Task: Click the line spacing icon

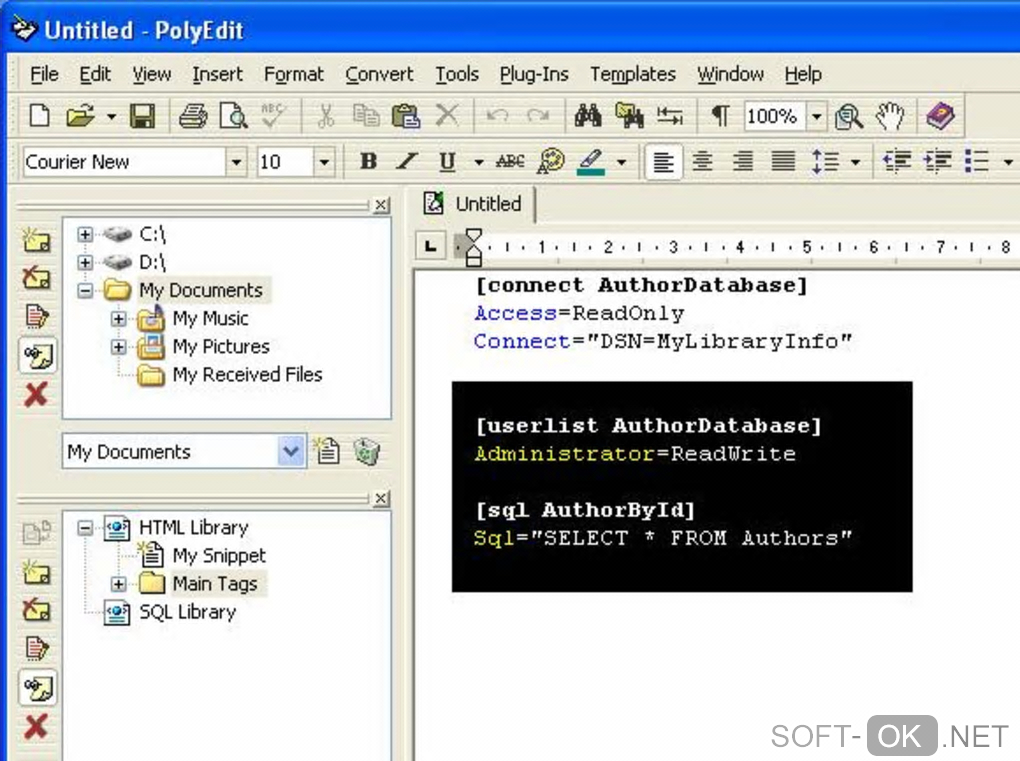Action: [825, 161]
